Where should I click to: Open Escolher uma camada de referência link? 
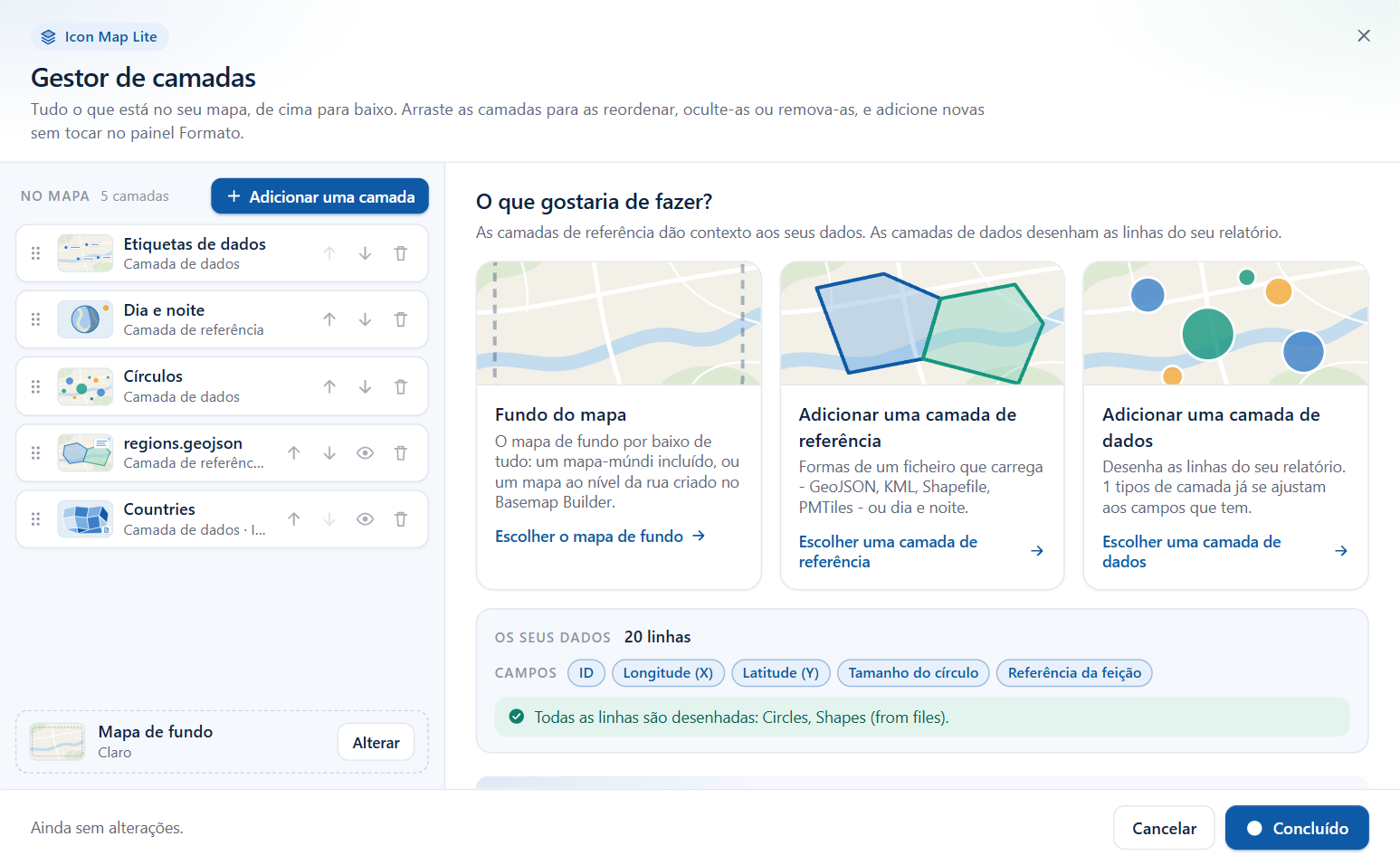(x=921, y=551)
